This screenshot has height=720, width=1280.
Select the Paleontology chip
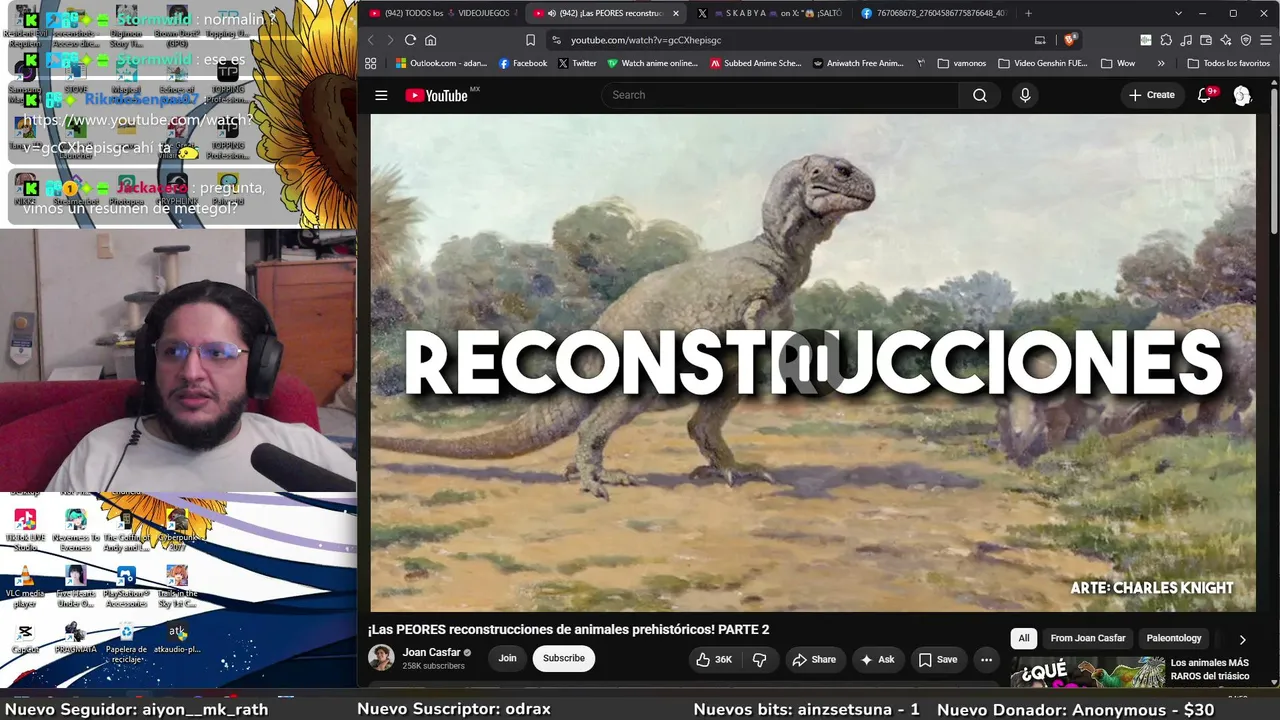1174,638
